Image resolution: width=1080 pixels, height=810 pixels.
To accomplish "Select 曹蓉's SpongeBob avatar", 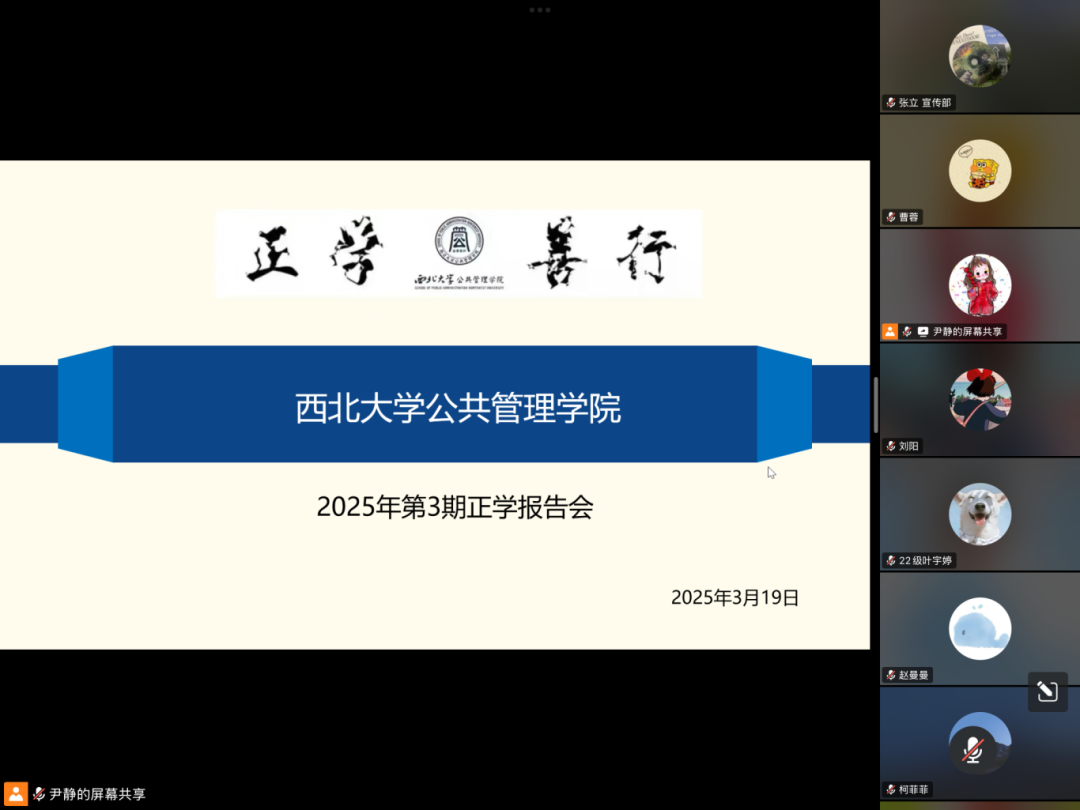I will (x=979, y=170).
